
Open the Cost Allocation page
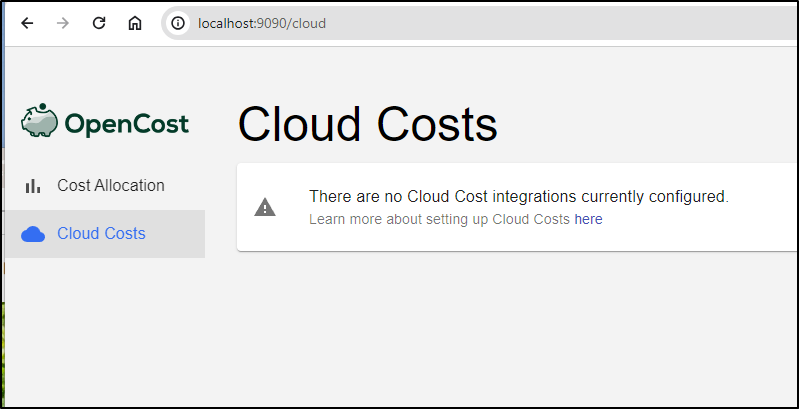click(x=104, y=185)
